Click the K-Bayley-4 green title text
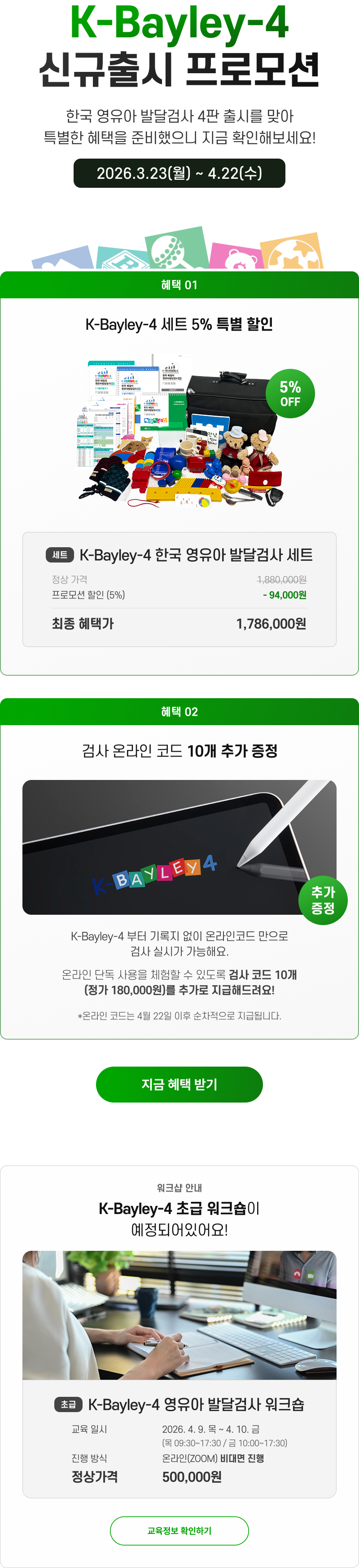 [179, 22]
